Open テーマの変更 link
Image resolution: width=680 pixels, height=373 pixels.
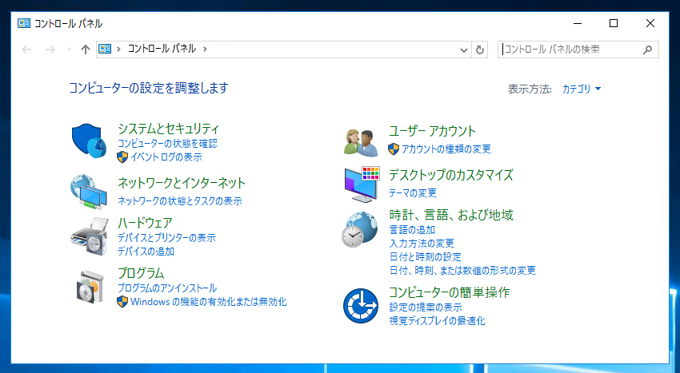tap(413, 193)
